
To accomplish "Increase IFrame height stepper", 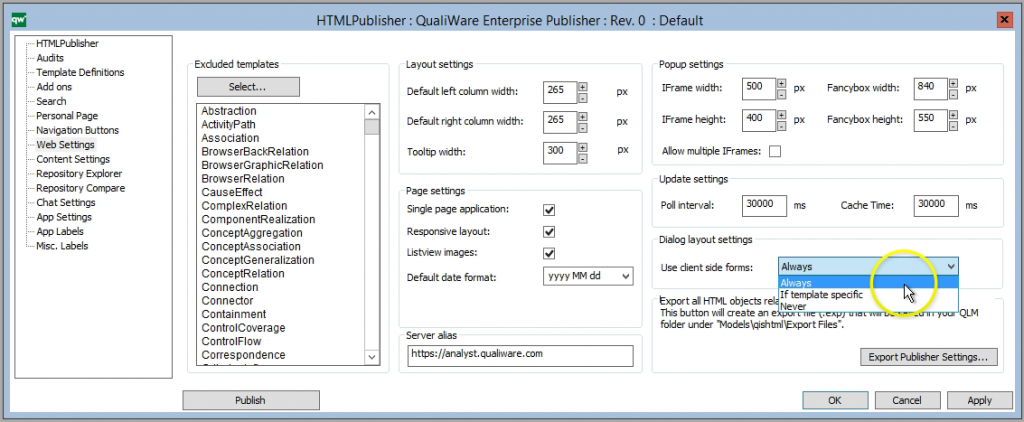I will [782, 115].
